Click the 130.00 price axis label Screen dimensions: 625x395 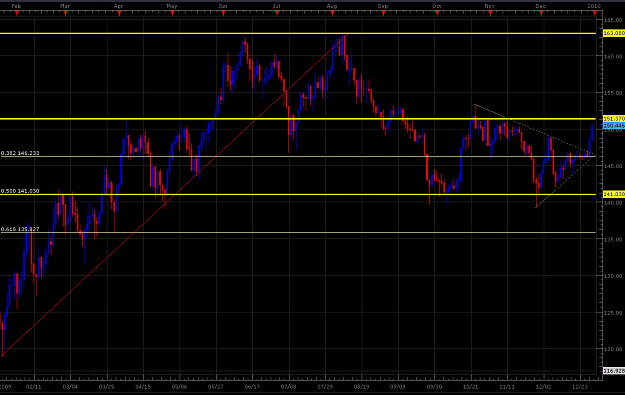pos(613,276)
